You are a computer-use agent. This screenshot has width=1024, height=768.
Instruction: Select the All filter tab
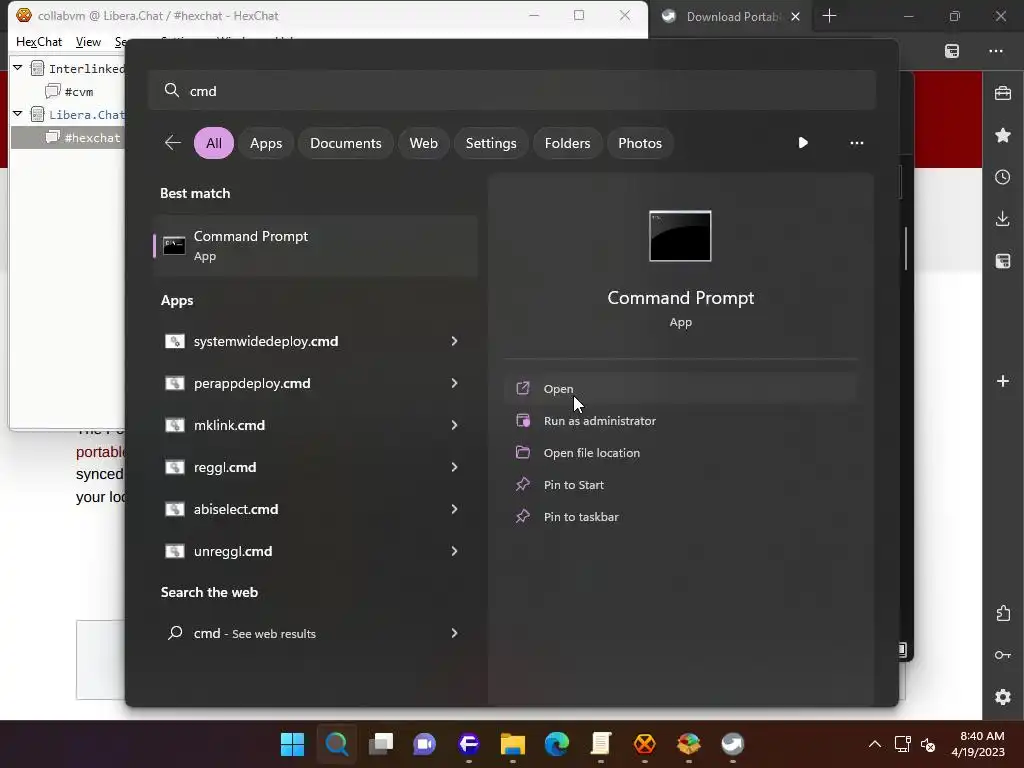214,143
